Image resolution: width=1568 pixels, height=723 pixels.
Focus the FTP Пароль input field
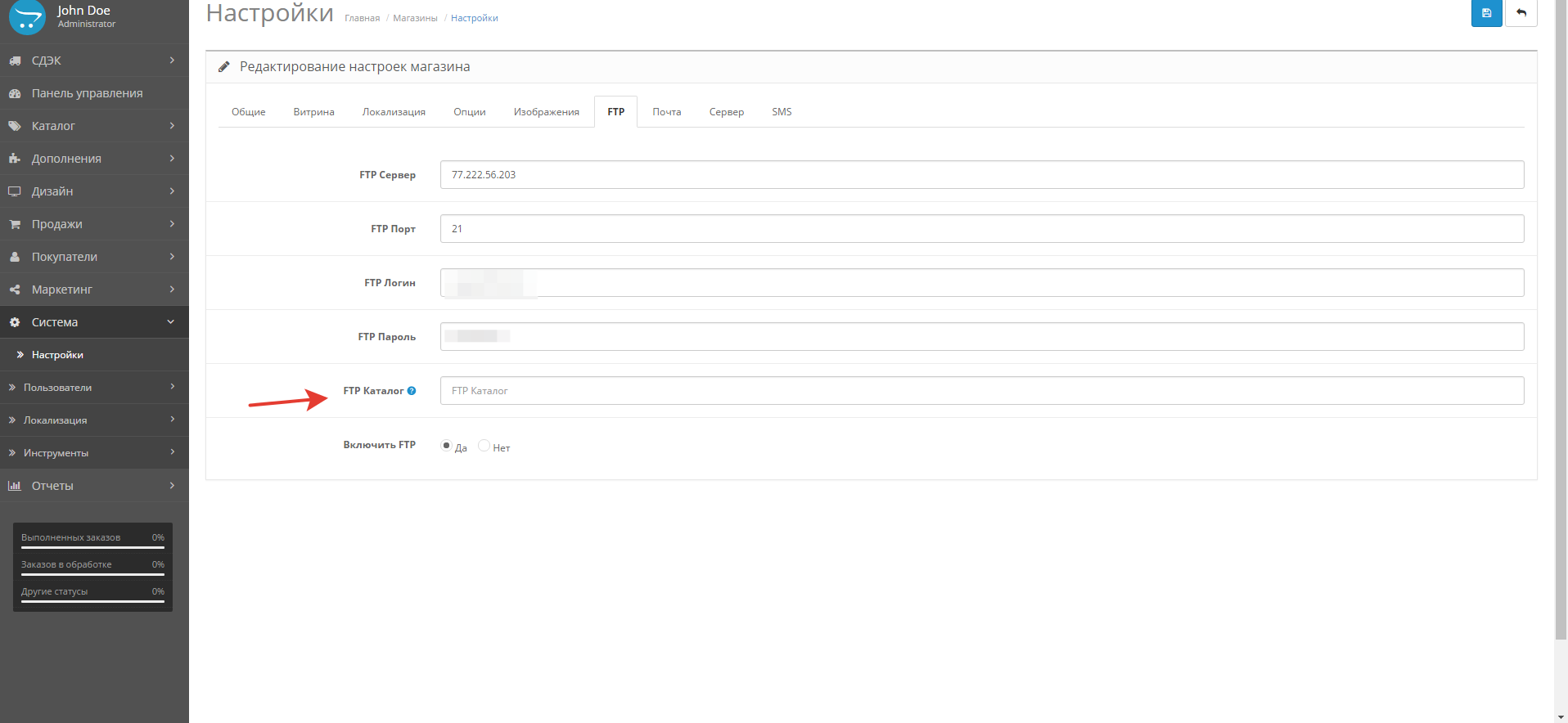(x=982, y=337)
